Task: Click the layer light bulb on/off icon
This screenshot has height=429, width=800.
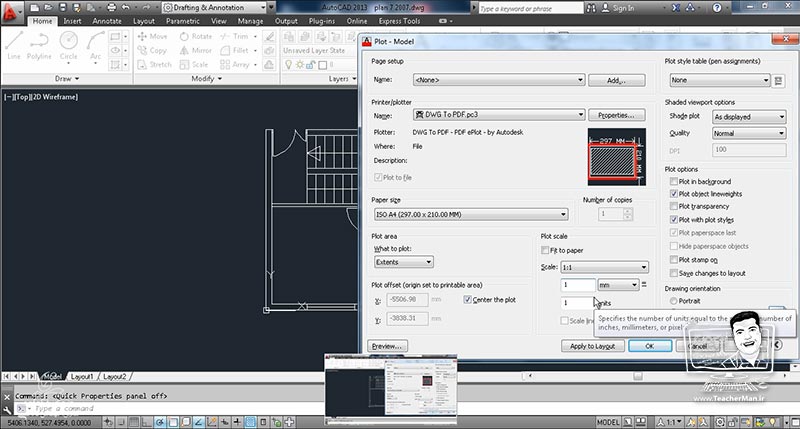Action: pos(288,65)
